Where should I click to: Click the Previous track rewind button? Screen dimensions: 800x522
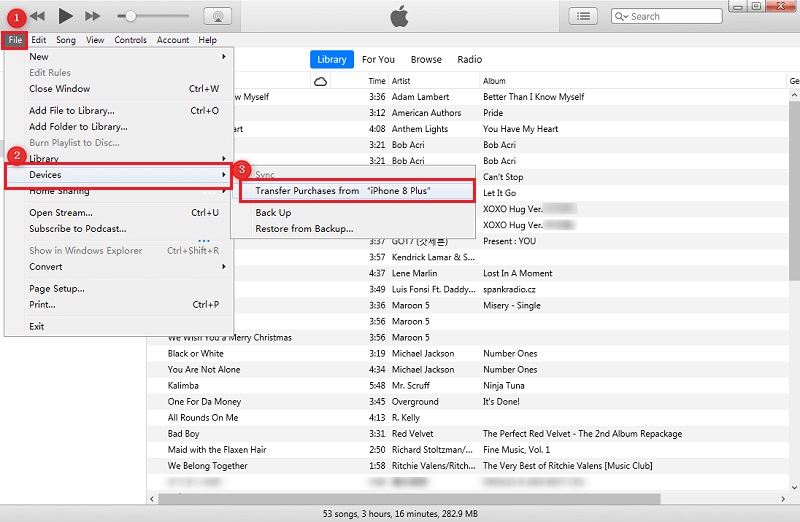click(38, 16)
